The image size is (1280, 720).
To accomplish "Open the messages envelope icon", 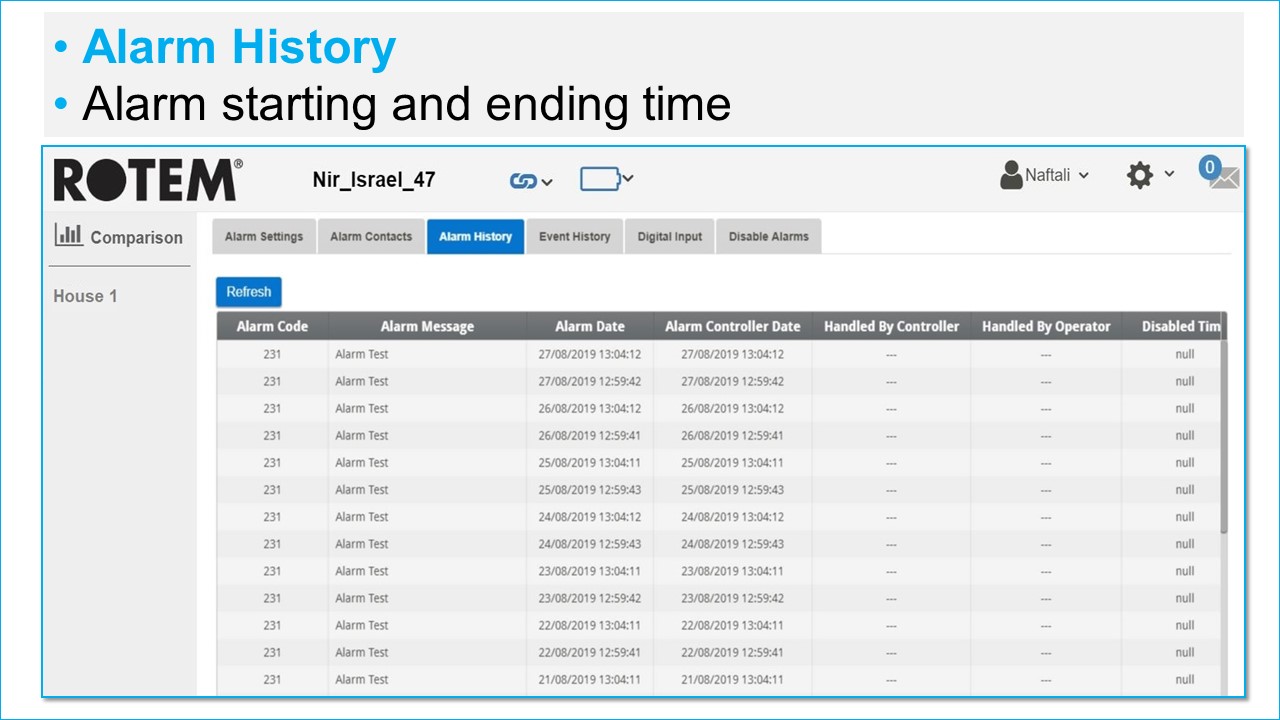I will pos(1222,176).
